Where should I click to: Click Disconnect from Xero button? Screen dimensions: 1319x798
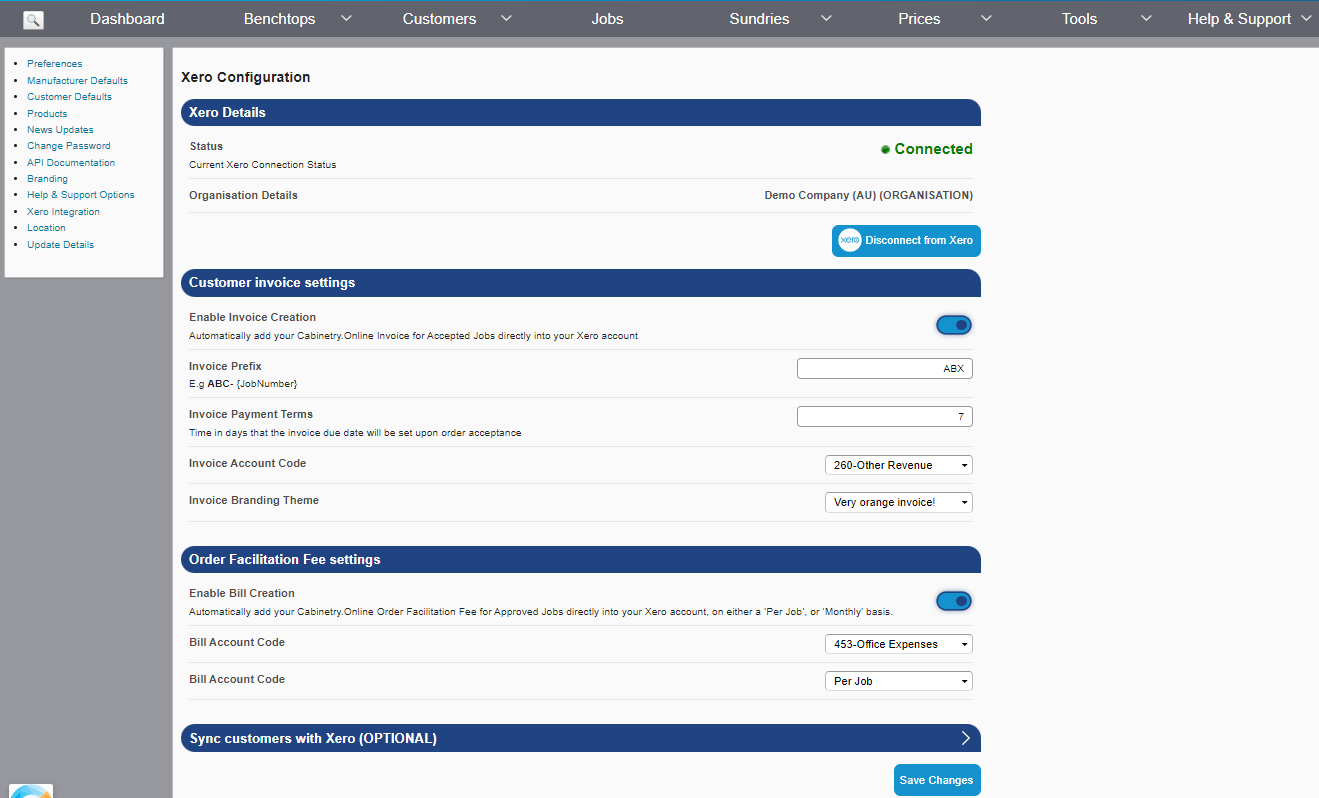click(x=906, y=241)
